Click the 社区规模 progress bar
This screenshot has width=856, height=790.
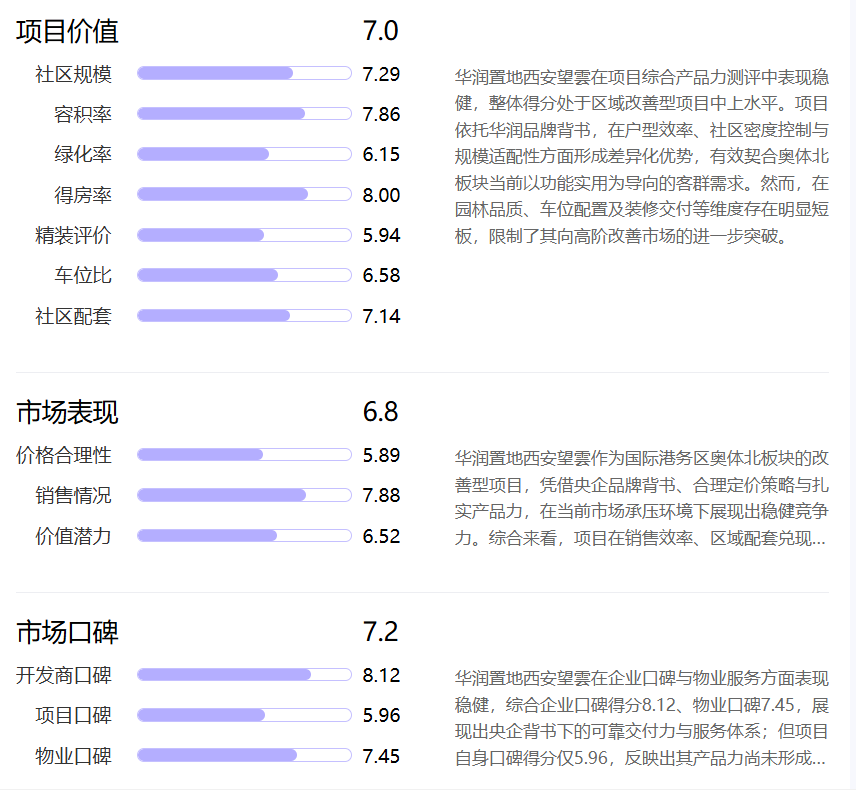[244, 73]
